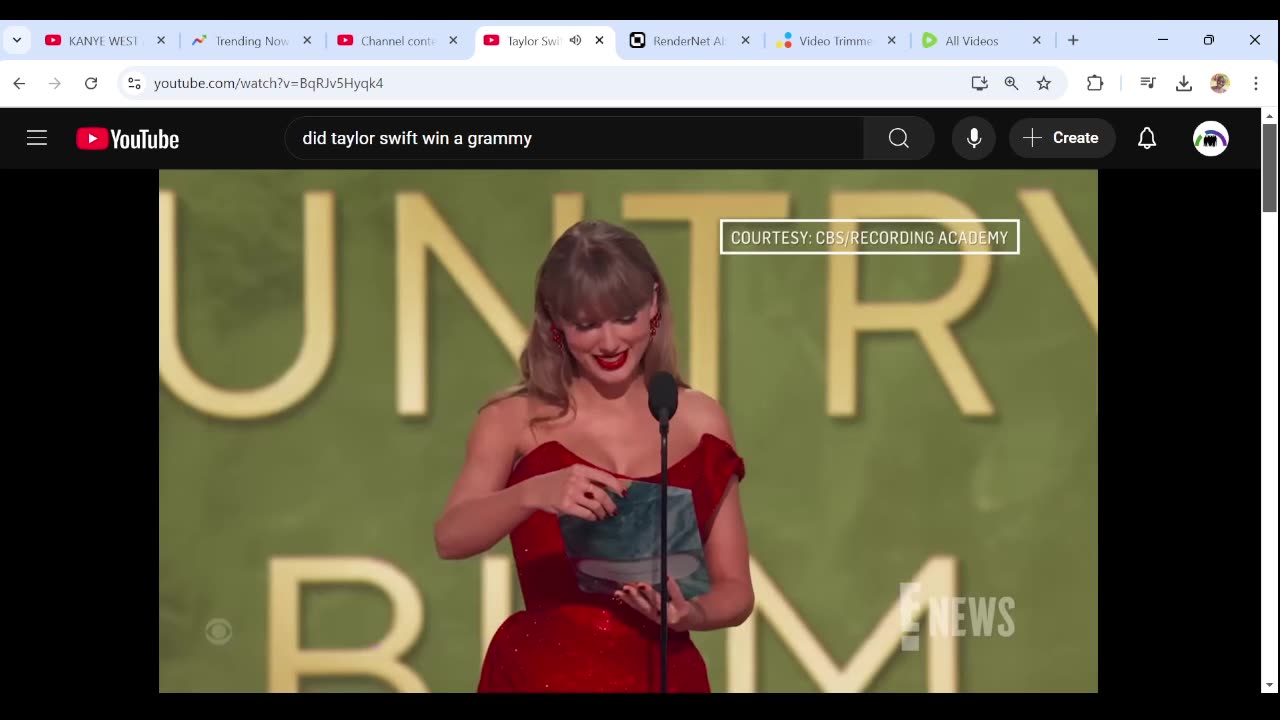
Task: Click the browser back arrow
Action: coord(19,83)
